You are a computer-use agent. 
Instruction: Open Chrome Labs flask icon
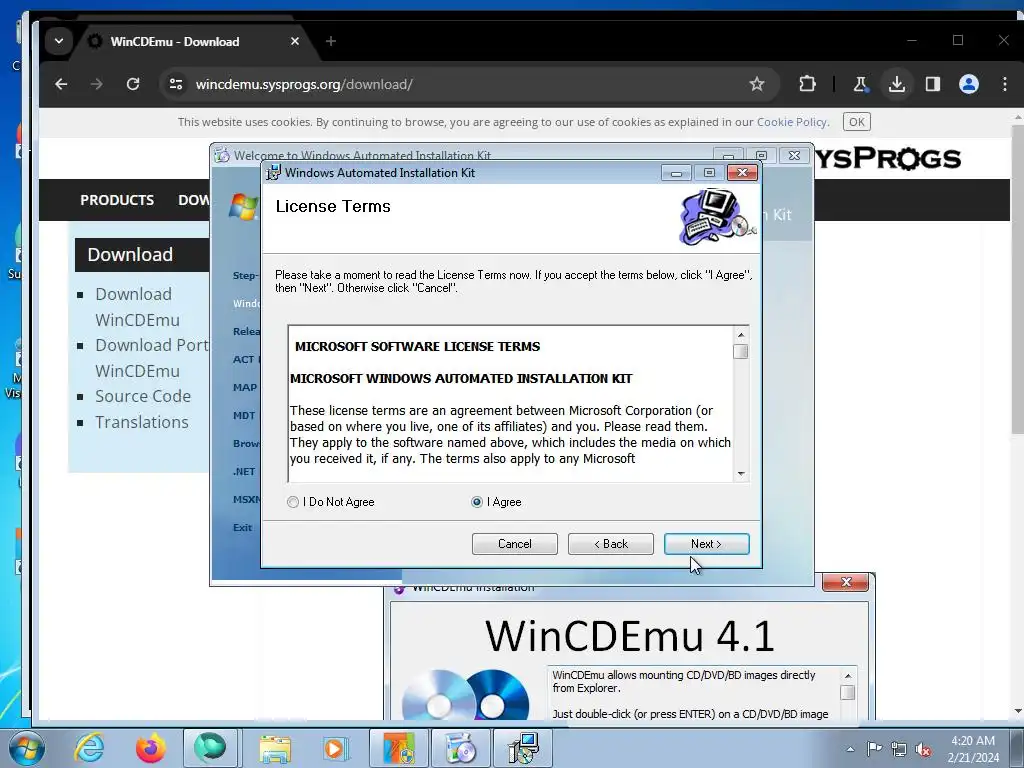[861, 84]
